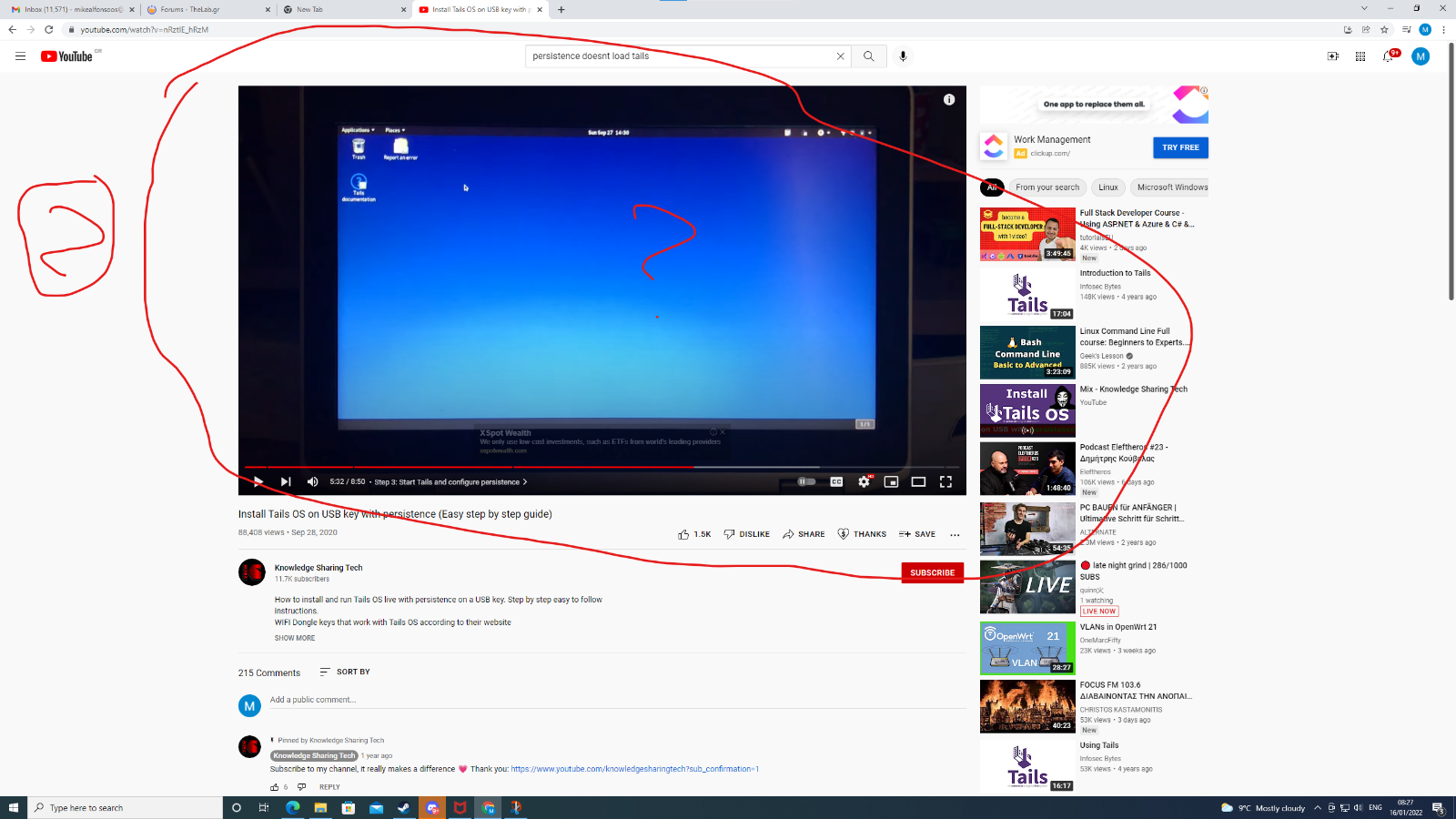Open the more actions ellipsis below video
The image size is (1456, 819).
955,535
